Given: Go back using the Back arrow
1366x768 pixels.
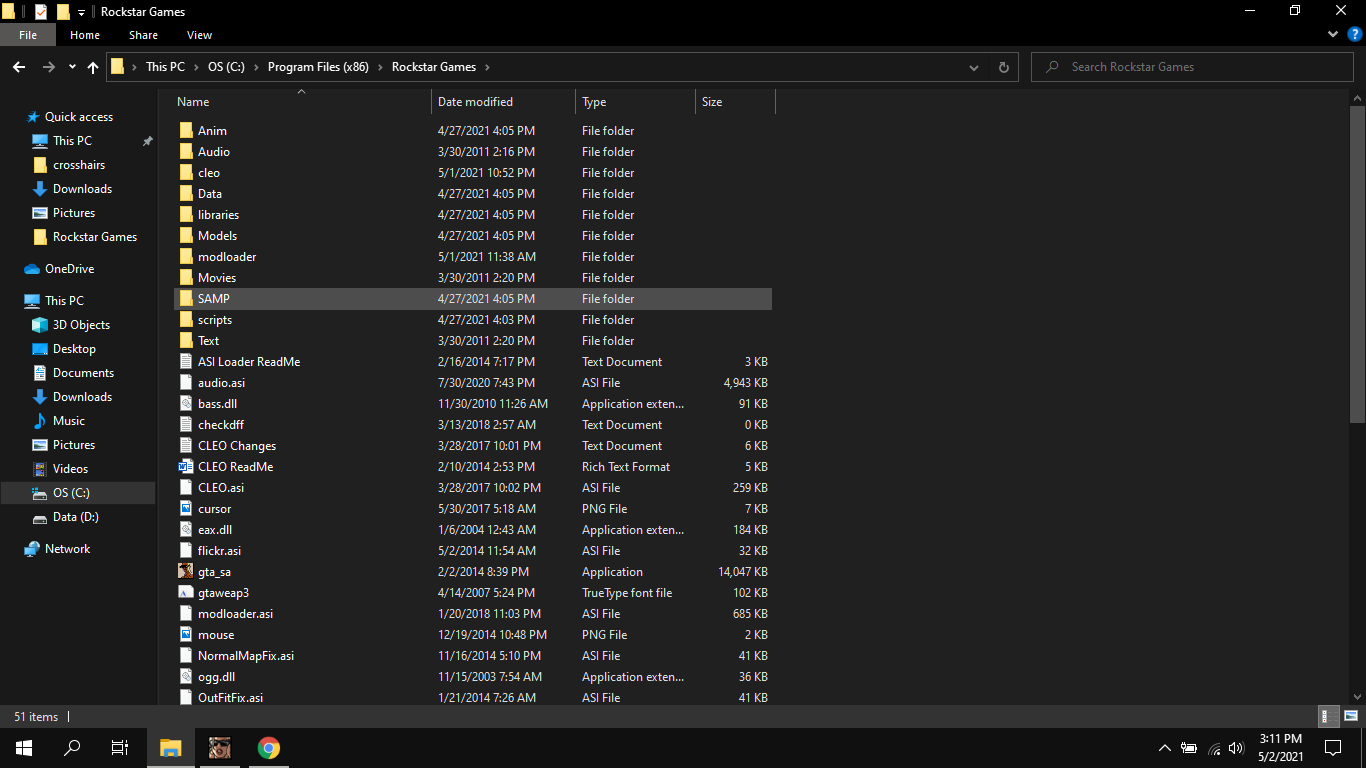Looking at the screenshot, I should [18, 67].
